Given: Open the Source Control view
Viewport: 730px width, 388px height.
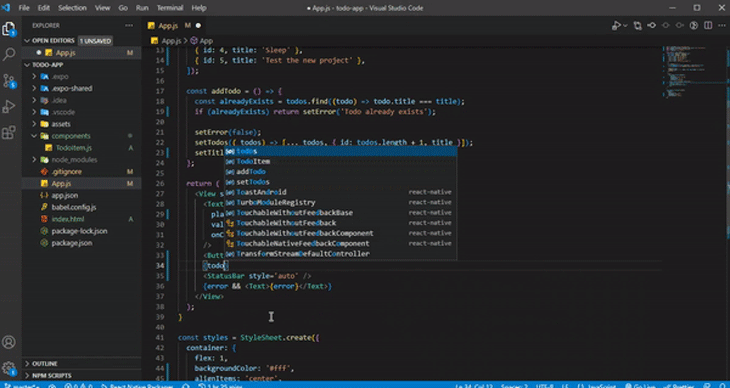Looking at the screenshot, I should (9, 81).
